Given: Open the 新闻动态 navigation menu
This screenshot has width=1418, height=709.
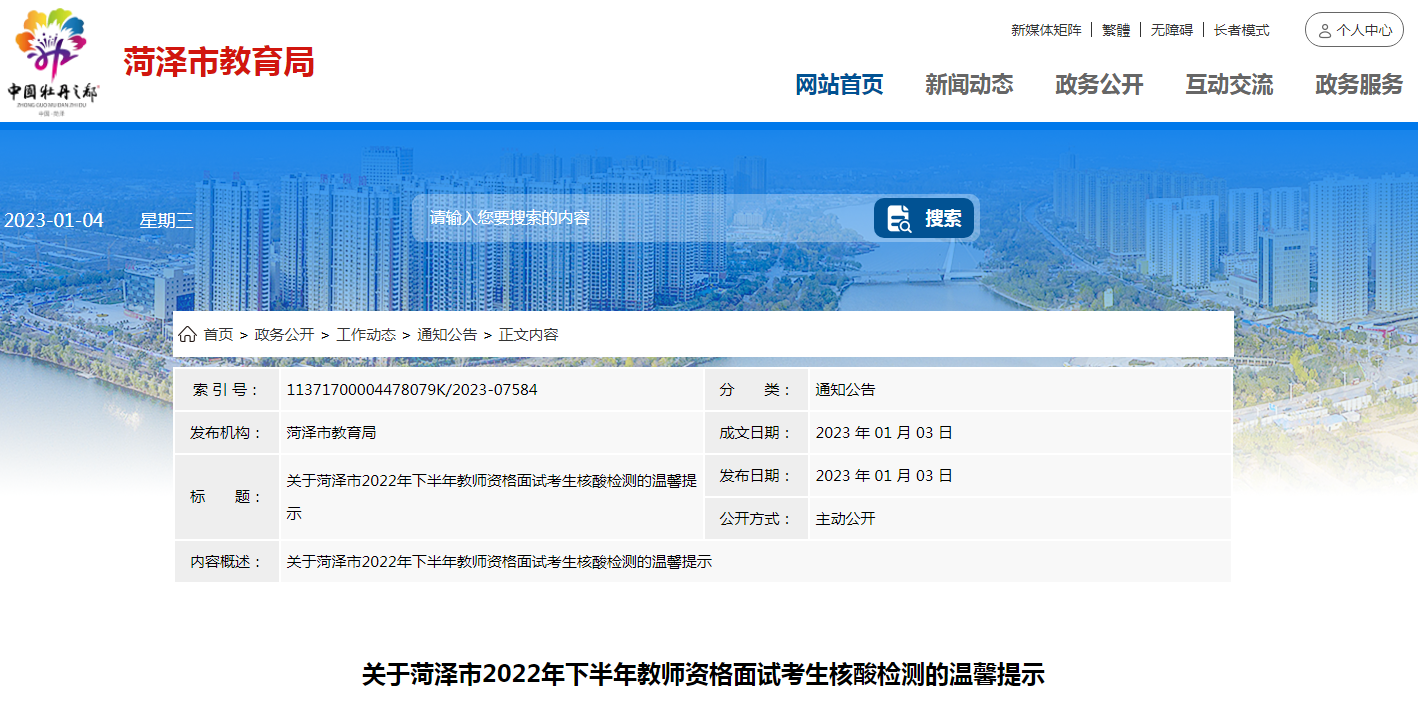Looking at the screenshot, I should [969, 85].
